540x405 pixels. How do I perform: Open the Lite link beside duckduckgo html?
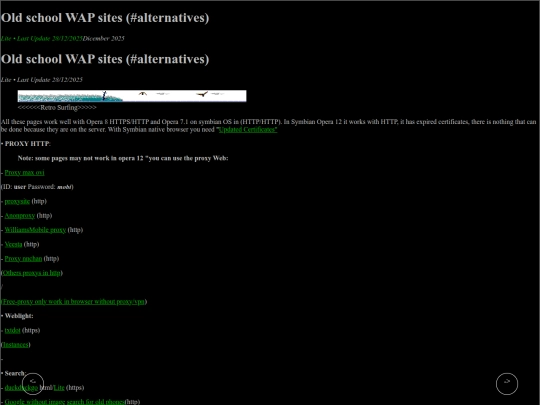(x=59, y=388)
